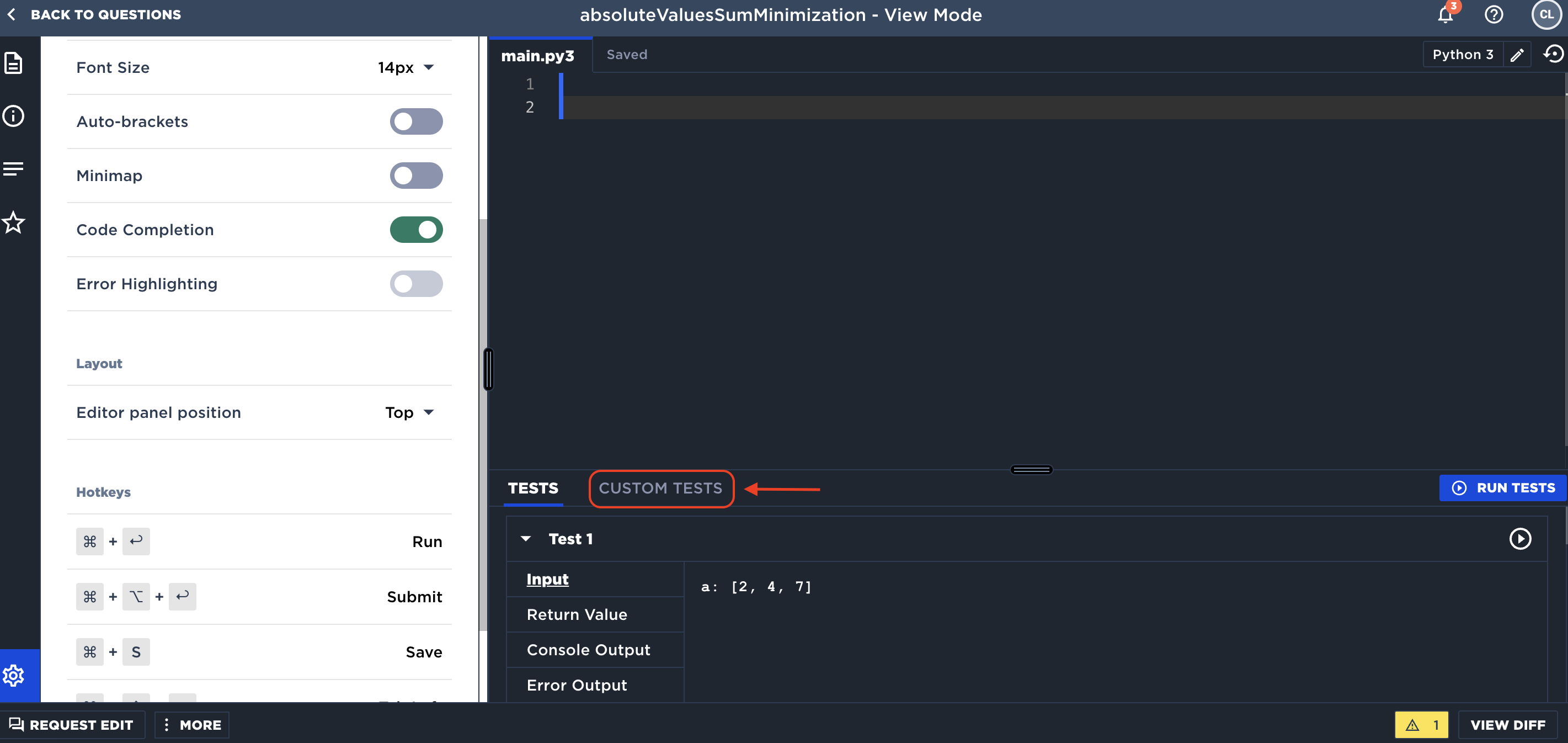Screen dimensions: 1568x743
Task: Collapse the Test 1 section
Action: [x=526, y=538]
